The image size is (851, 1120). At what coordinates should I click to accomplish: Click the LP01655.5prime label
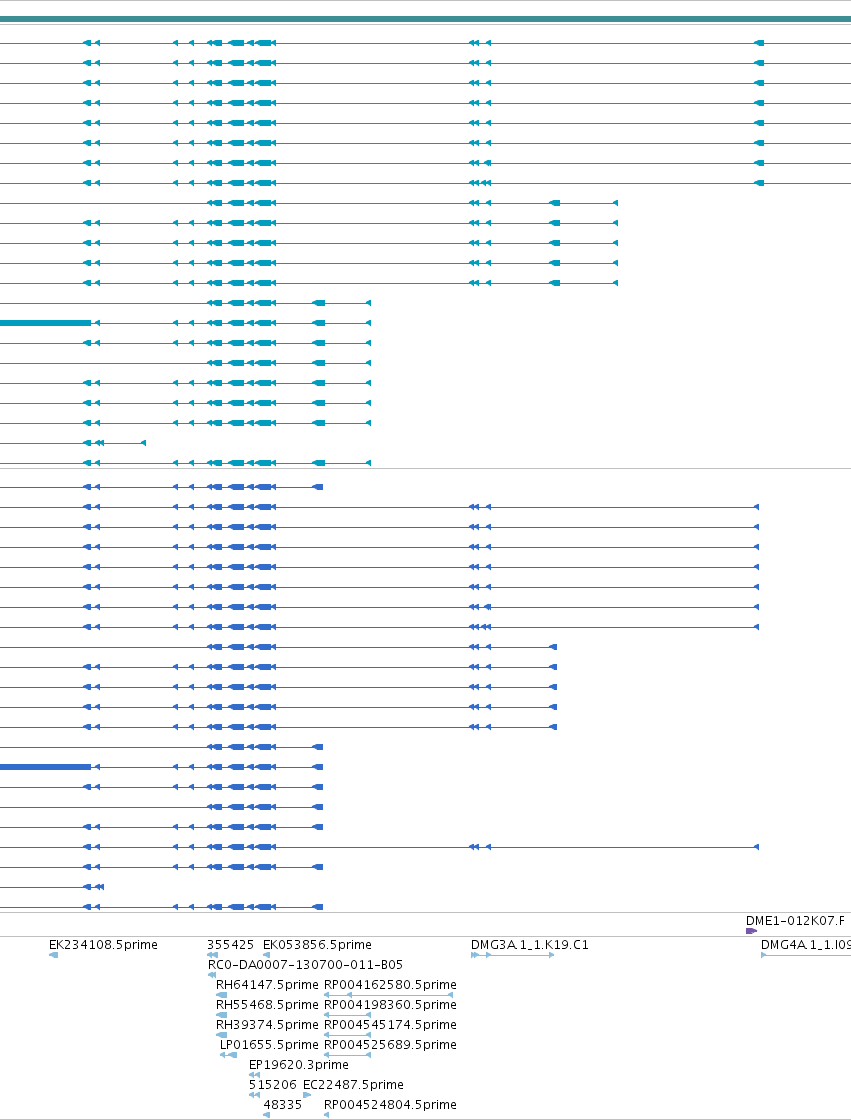pyautogui.click(x=269, y=1044)
